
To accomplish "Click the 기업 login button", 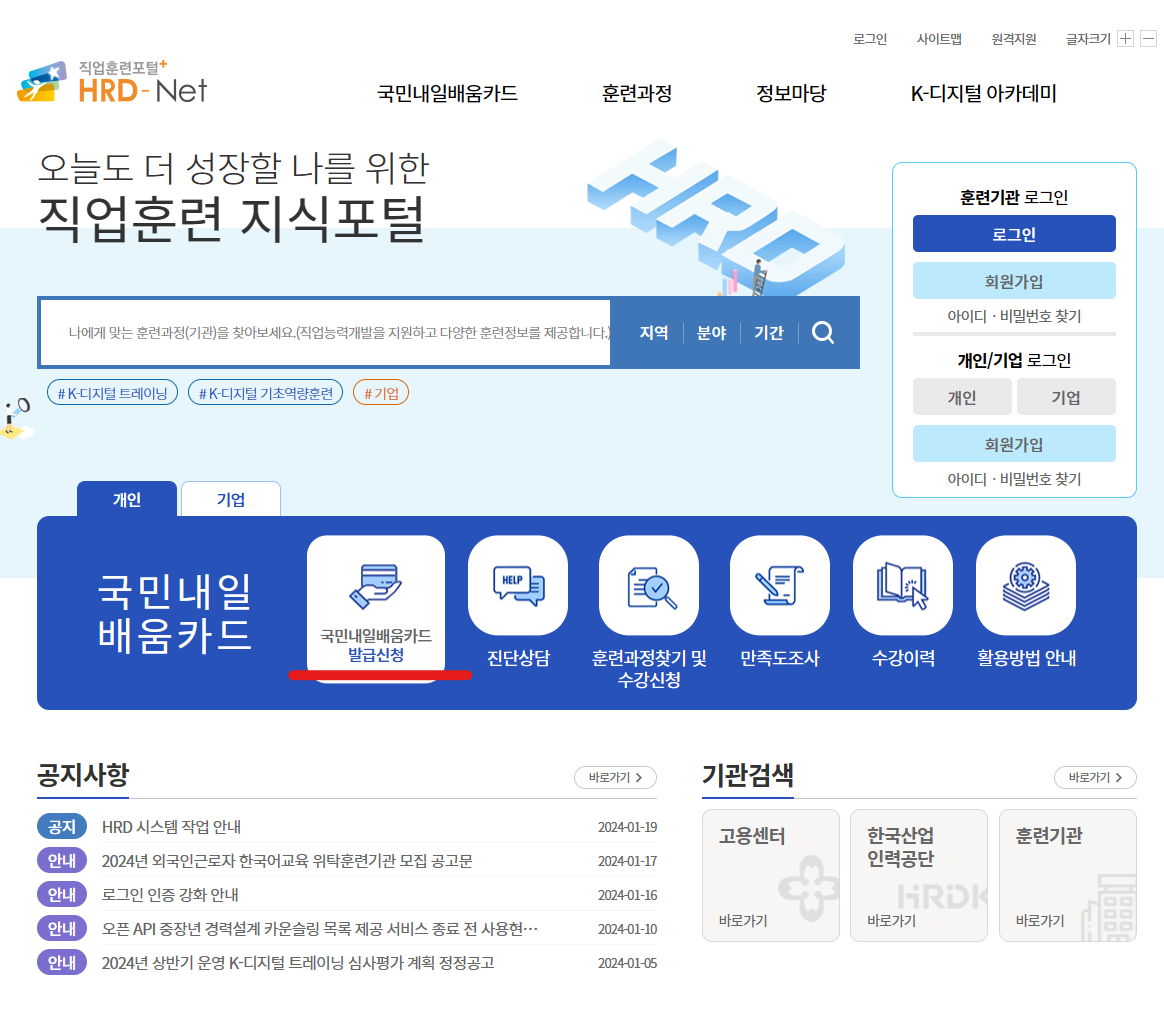I will point(1066,397).
